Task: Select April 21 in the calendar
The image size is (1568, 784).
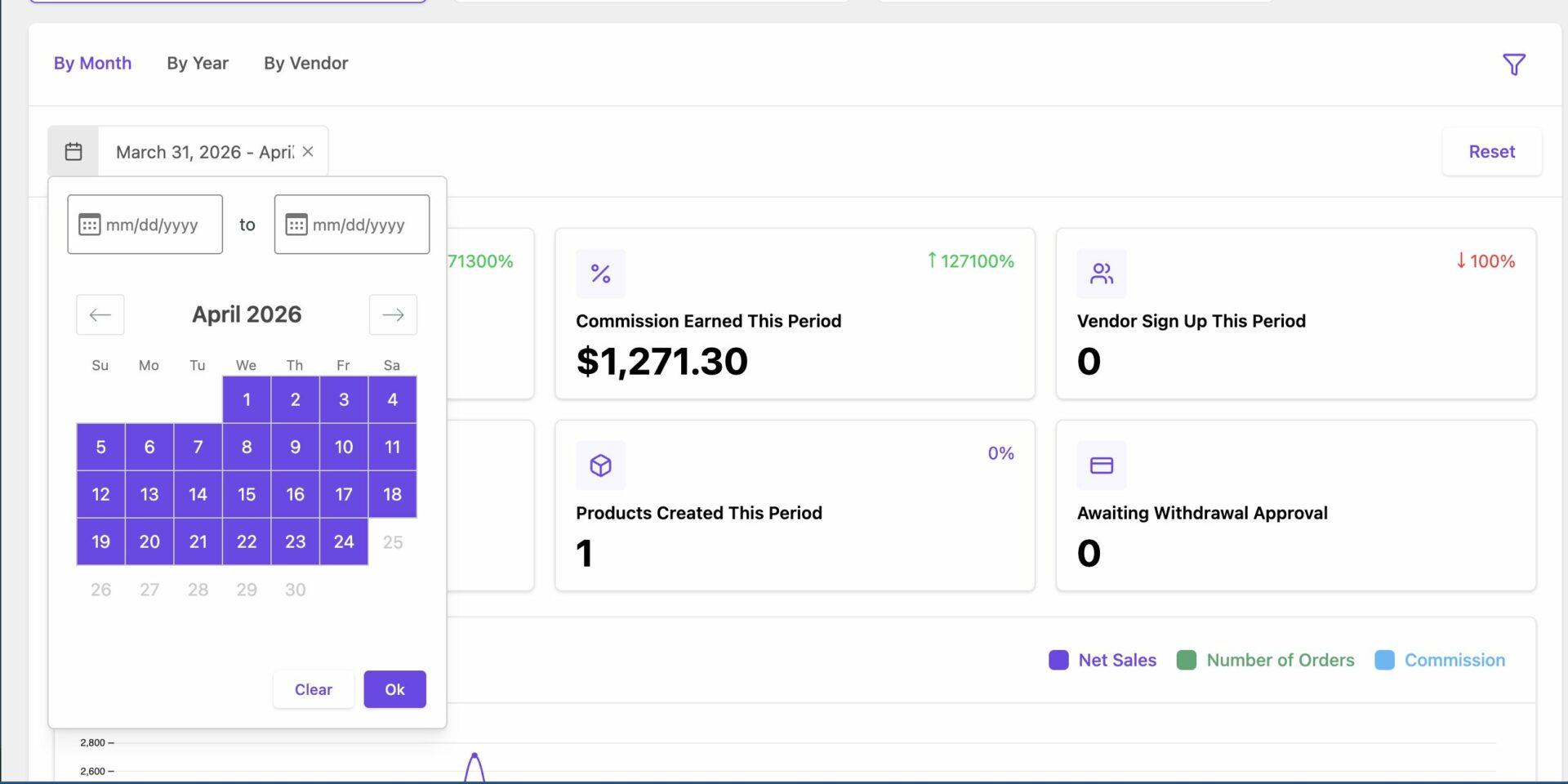Action: pos(198,541)
